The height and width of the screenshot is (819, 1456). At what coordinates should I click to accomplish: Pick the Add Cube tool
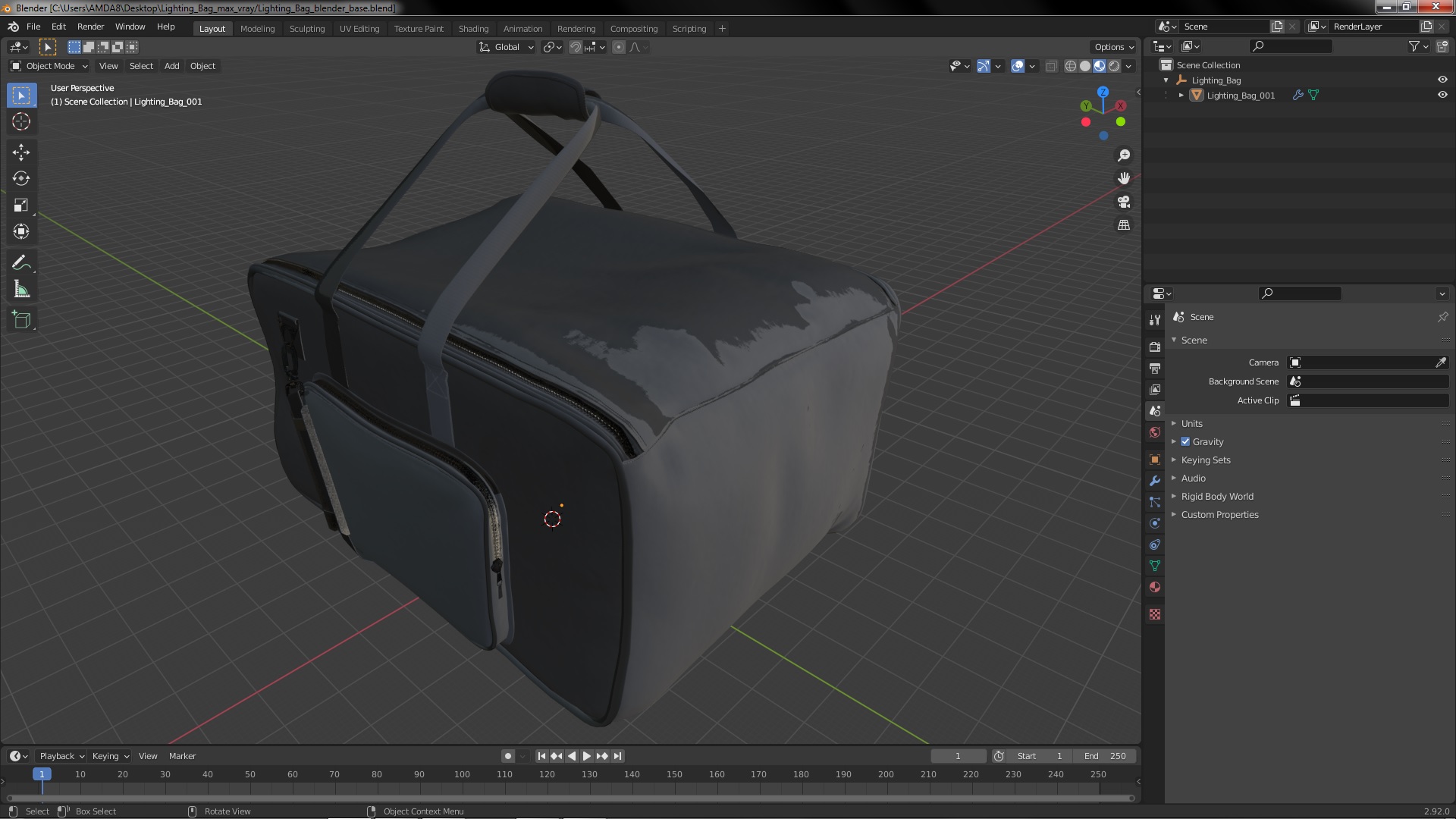pos(21,320)
